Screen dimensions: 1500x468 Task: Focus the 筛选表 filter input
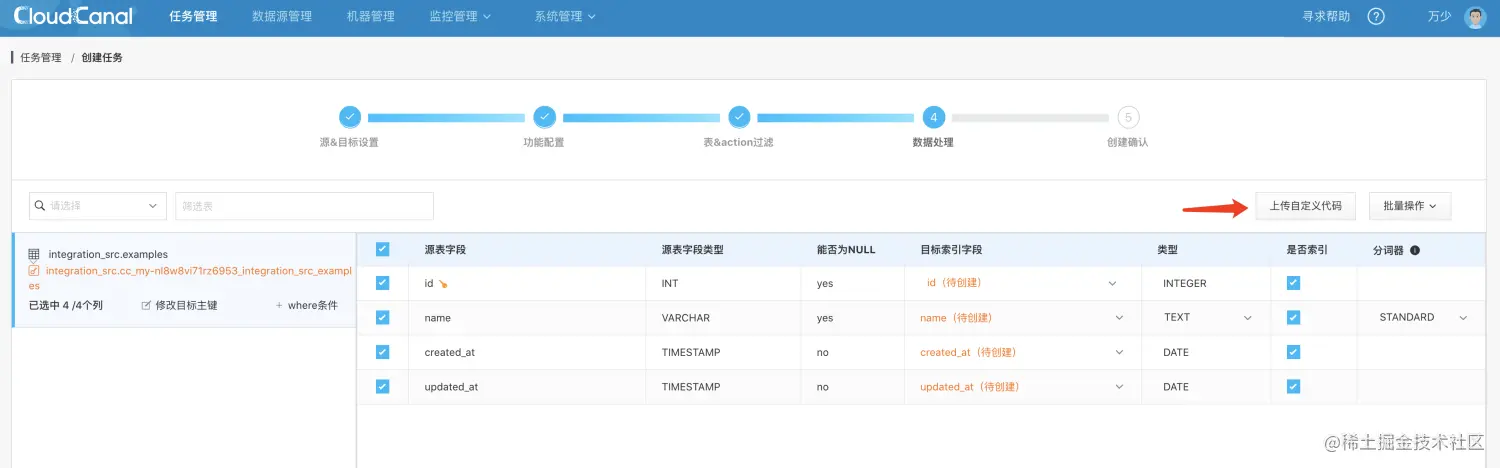click(304, 206)
